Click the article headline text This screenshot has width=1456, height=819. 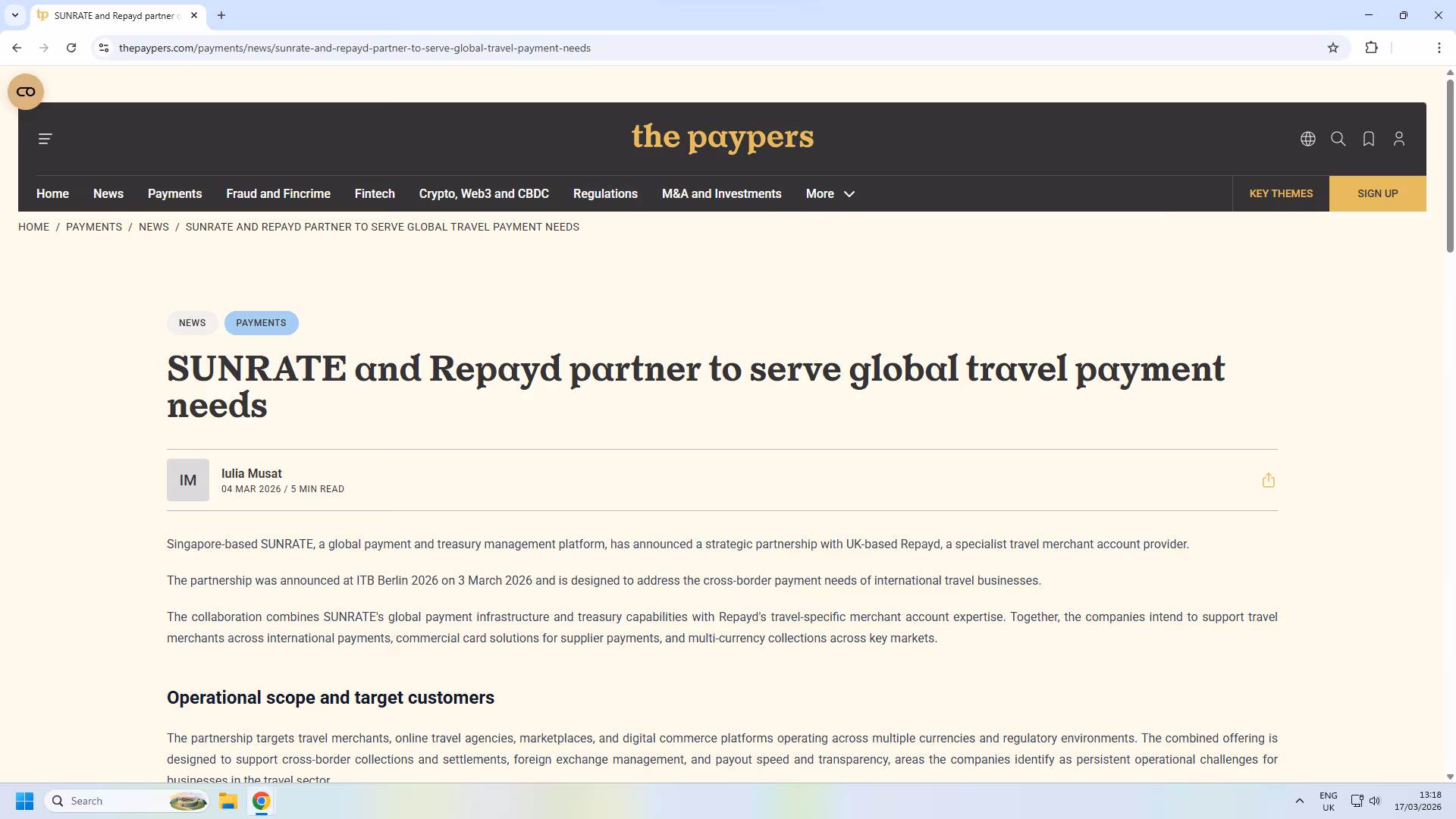coord(695,387)
